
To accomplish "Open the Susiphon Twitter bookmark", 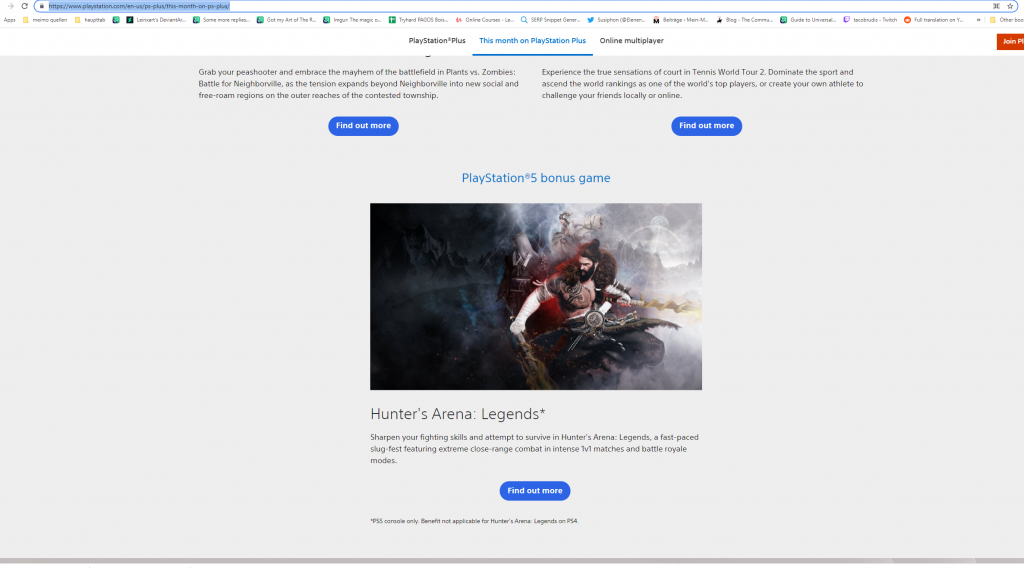I will pyautogui.click(x=616, y=20).
